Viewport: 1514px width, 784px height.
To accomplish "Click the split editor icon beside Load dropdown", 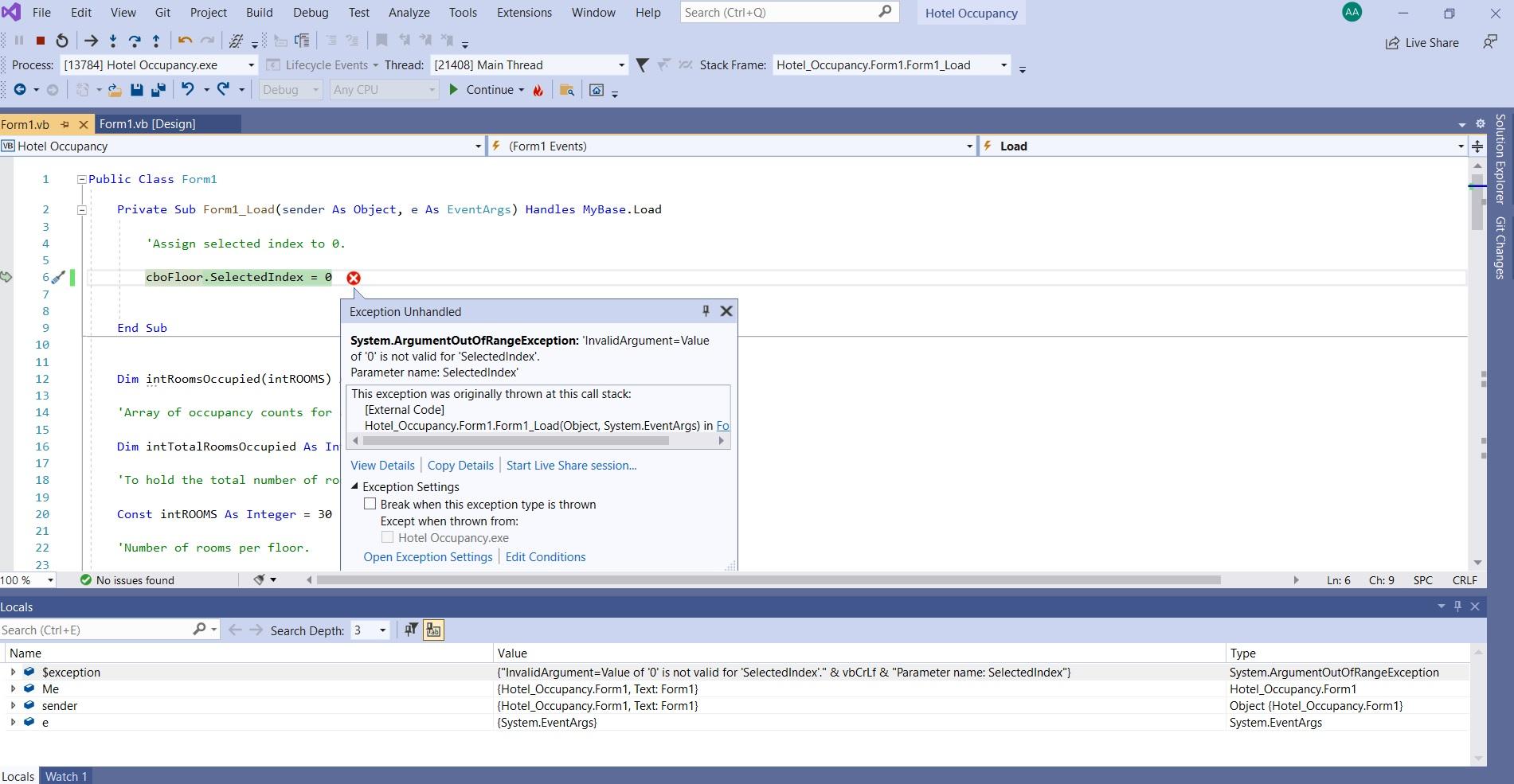I will click(x=1477, y=146).
